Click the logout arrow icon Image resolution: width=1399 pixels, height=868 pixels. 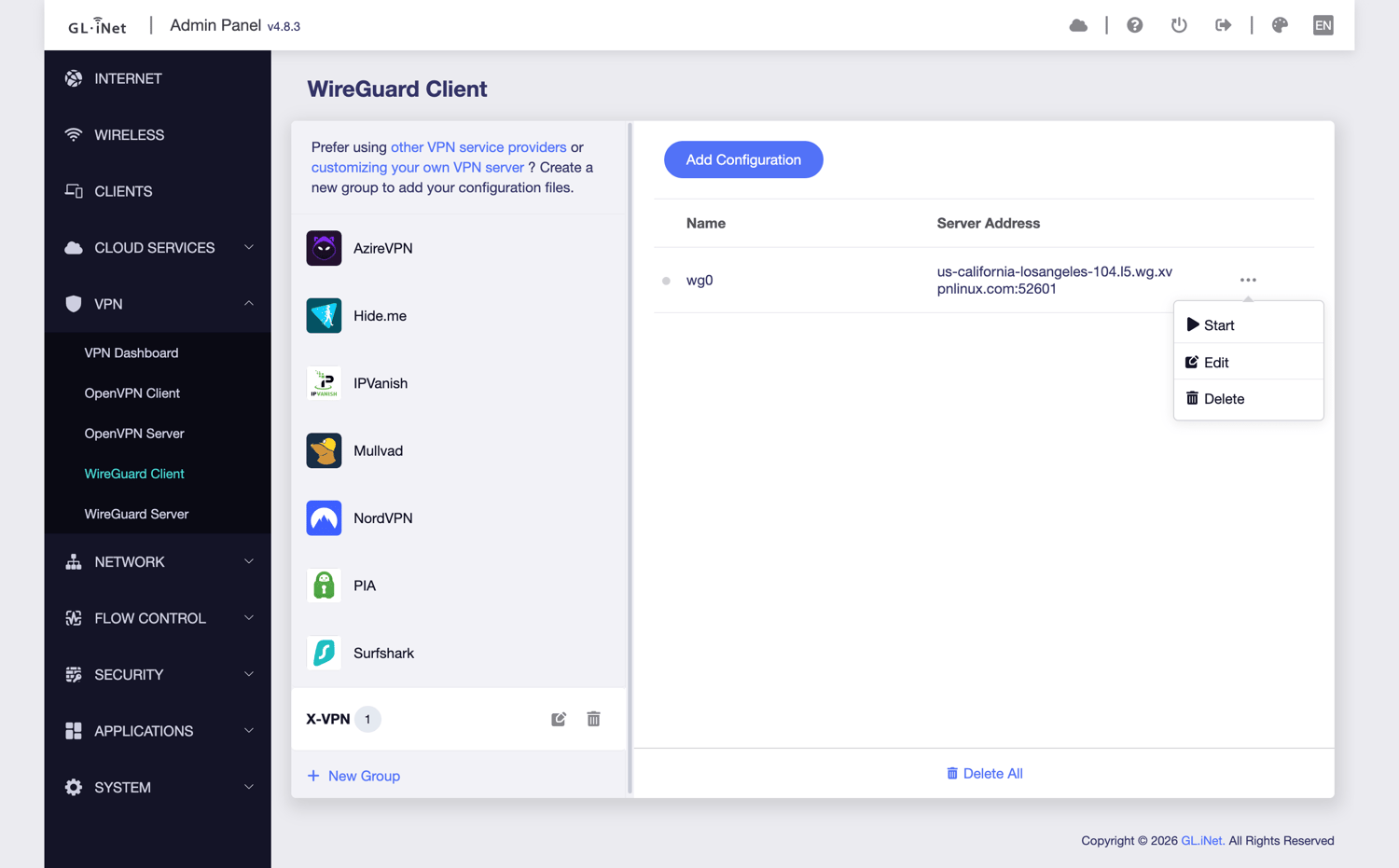1223,25
